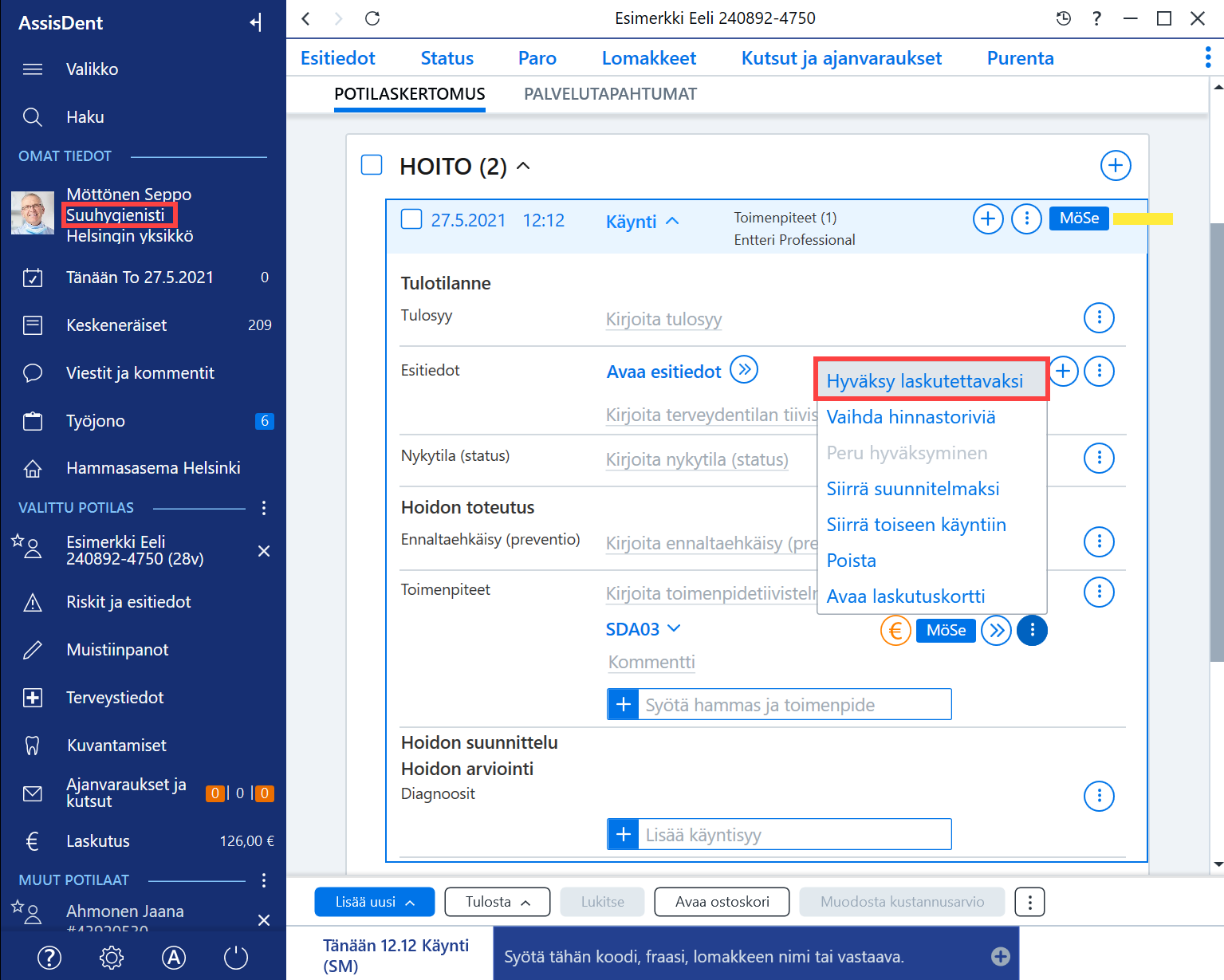Select Siirrä suunnitelmaksi menu entry
The height and width of the screenshot is (980, 1224).
913,489
